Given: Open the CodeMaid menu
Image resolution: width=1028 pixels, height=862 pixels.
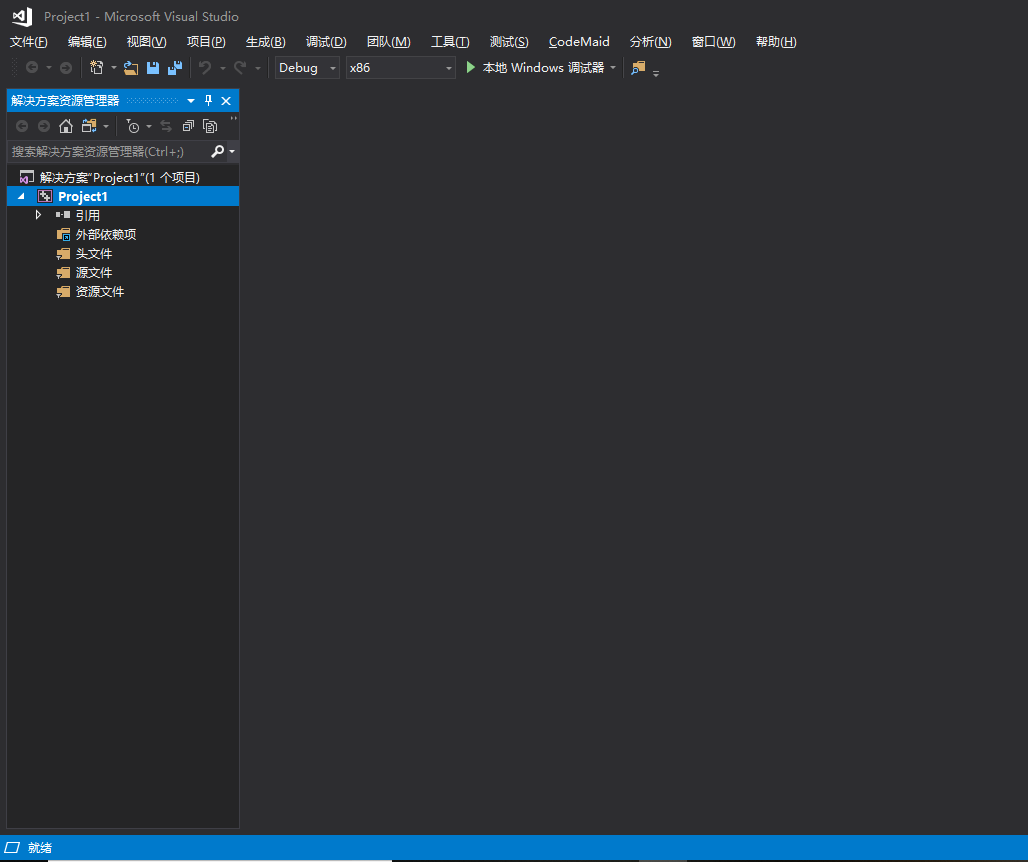Looking at the screenshot, I should (x=579, y=42).
